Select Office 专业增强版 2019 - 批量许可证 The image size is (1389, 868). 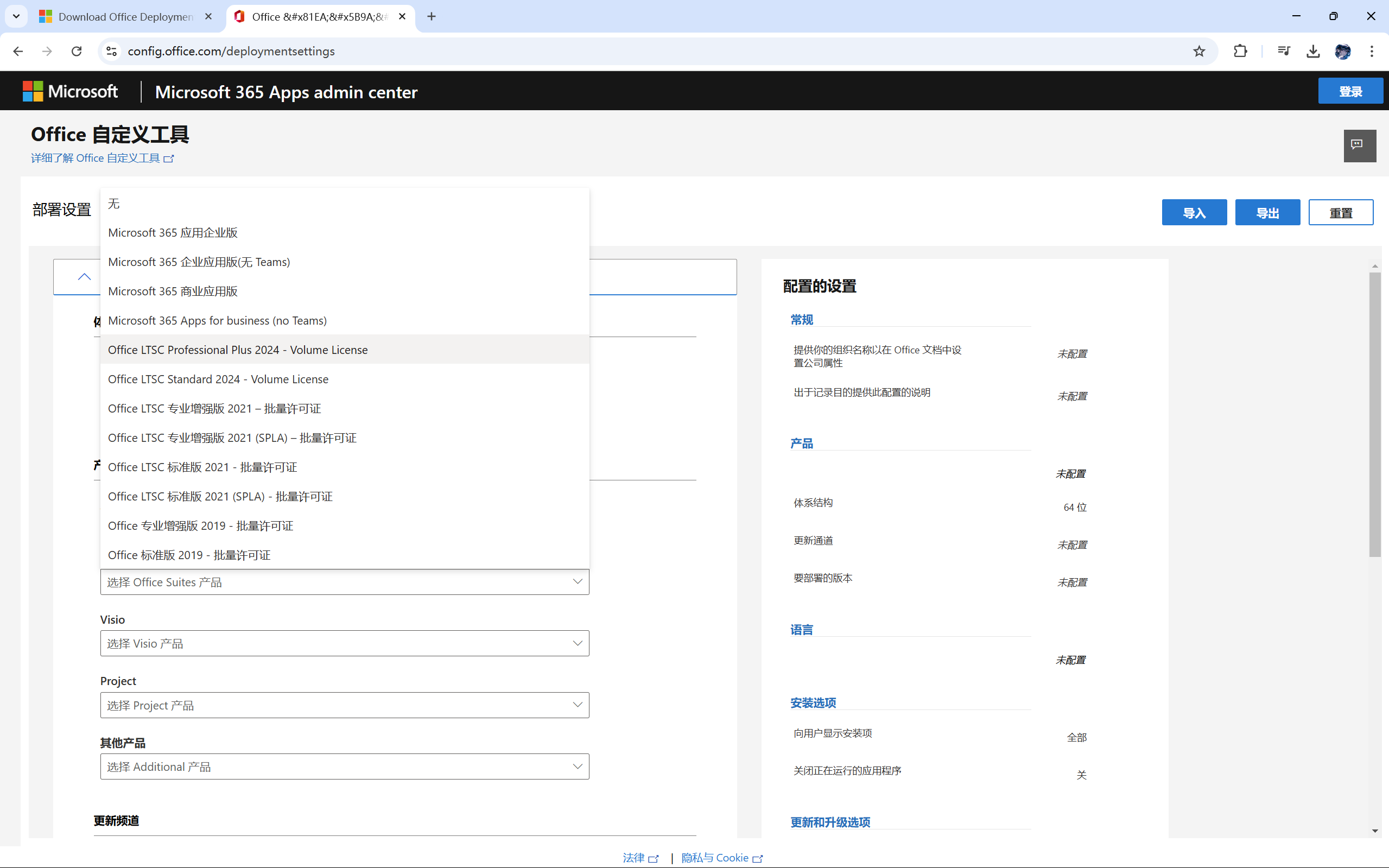[344, 525]
